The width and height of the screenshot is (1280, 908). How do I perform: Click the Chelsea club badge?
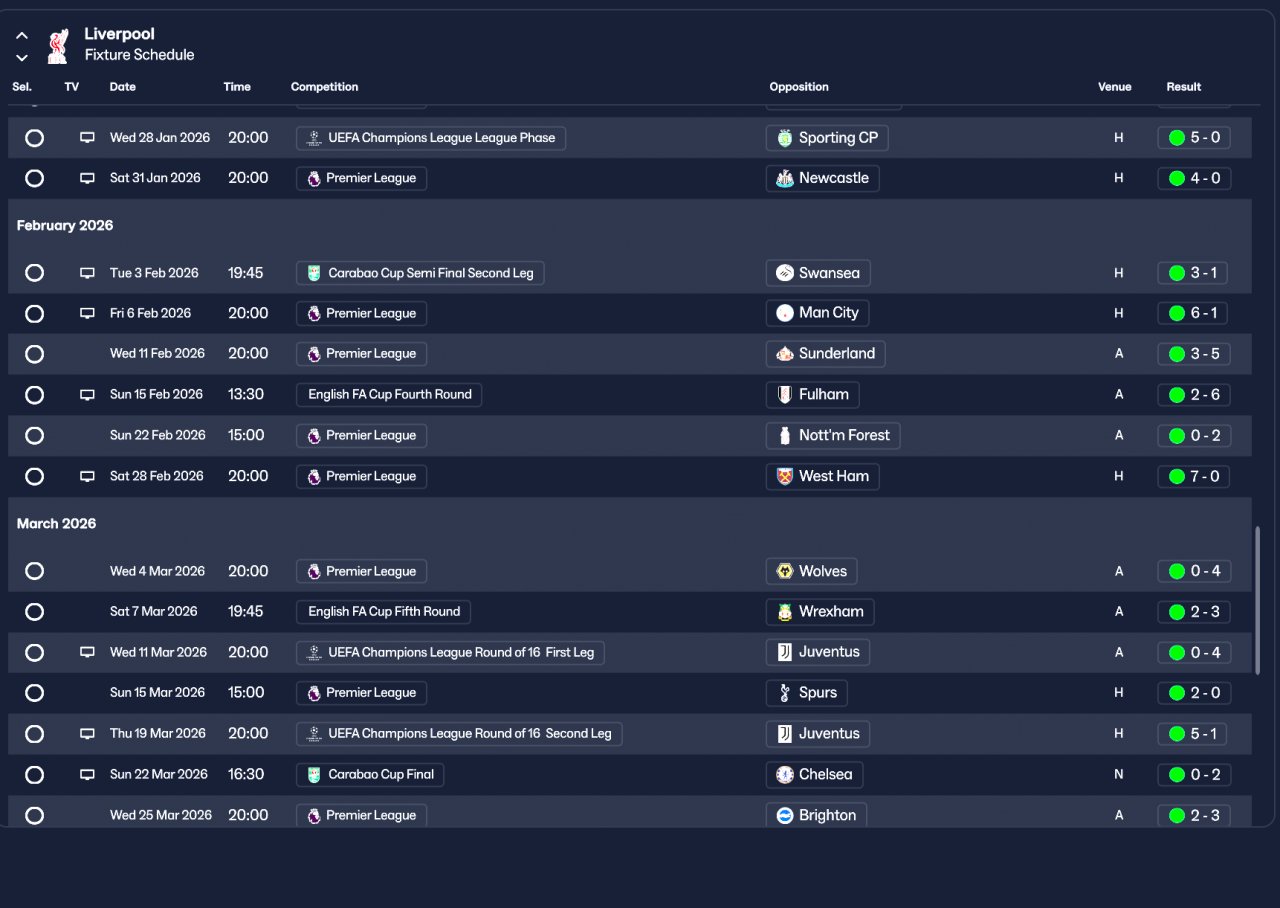pyautogui.click(x=785, y=774)
